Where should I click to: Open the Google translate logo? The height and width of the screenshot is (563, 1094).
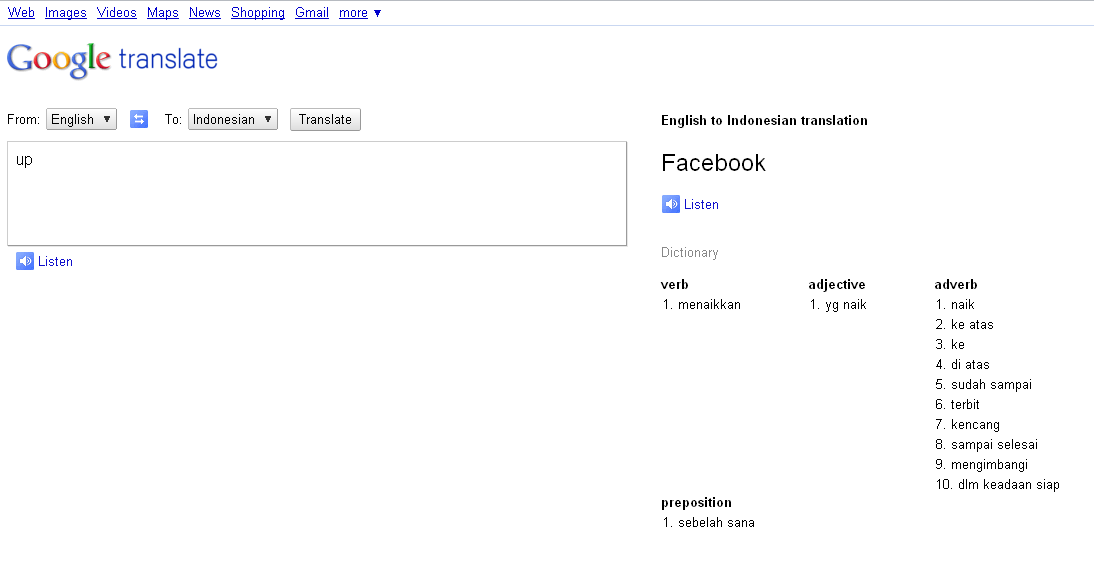[x=112, y=60]
